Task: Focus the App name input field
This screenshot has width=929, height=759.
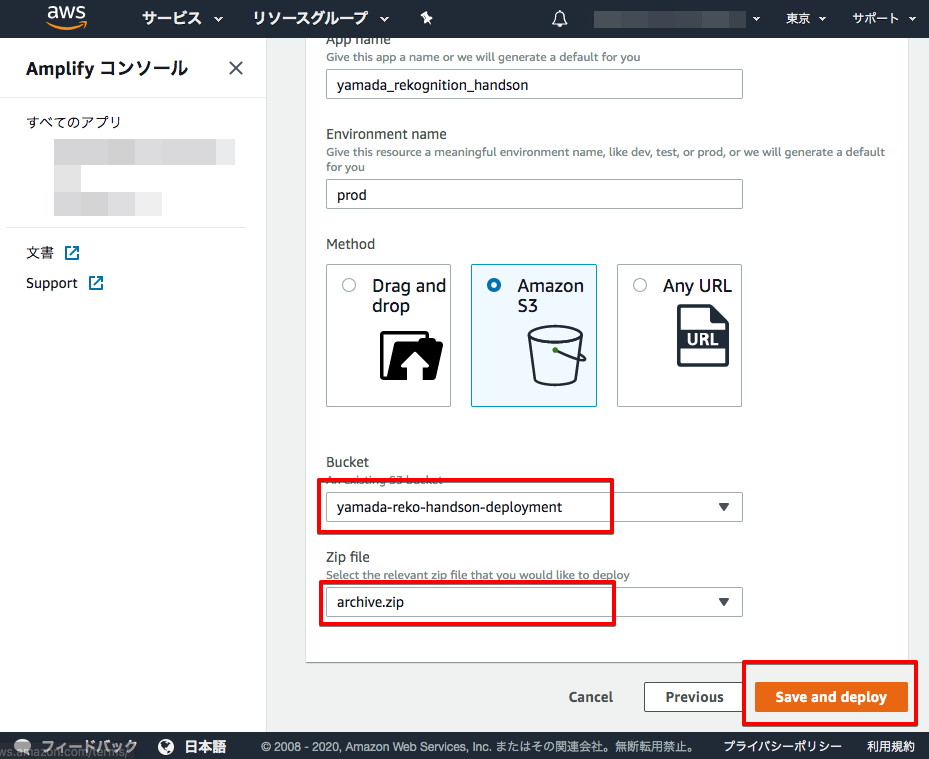Action: (534, 84)
